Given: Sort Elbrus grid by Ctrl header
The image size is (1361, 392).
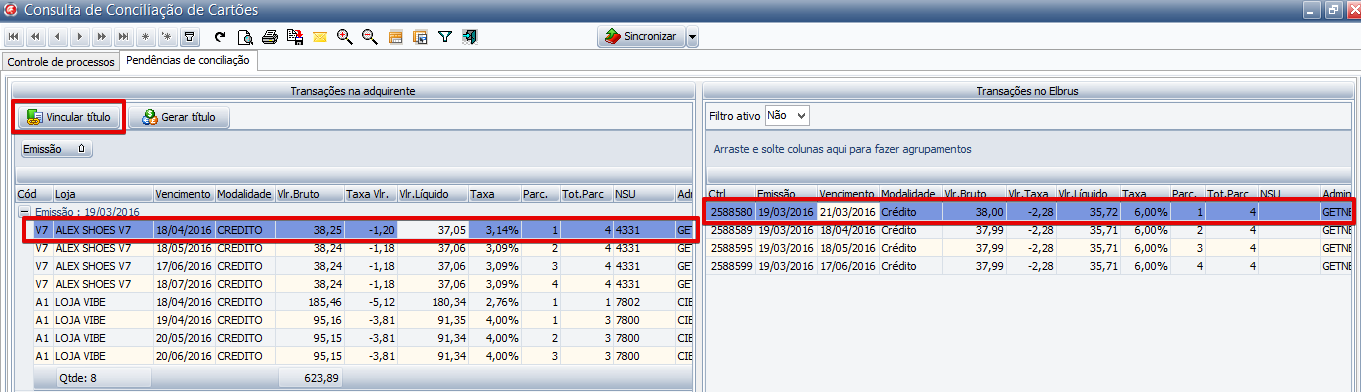Looking at the screenshot, I should tap(731, 194).
